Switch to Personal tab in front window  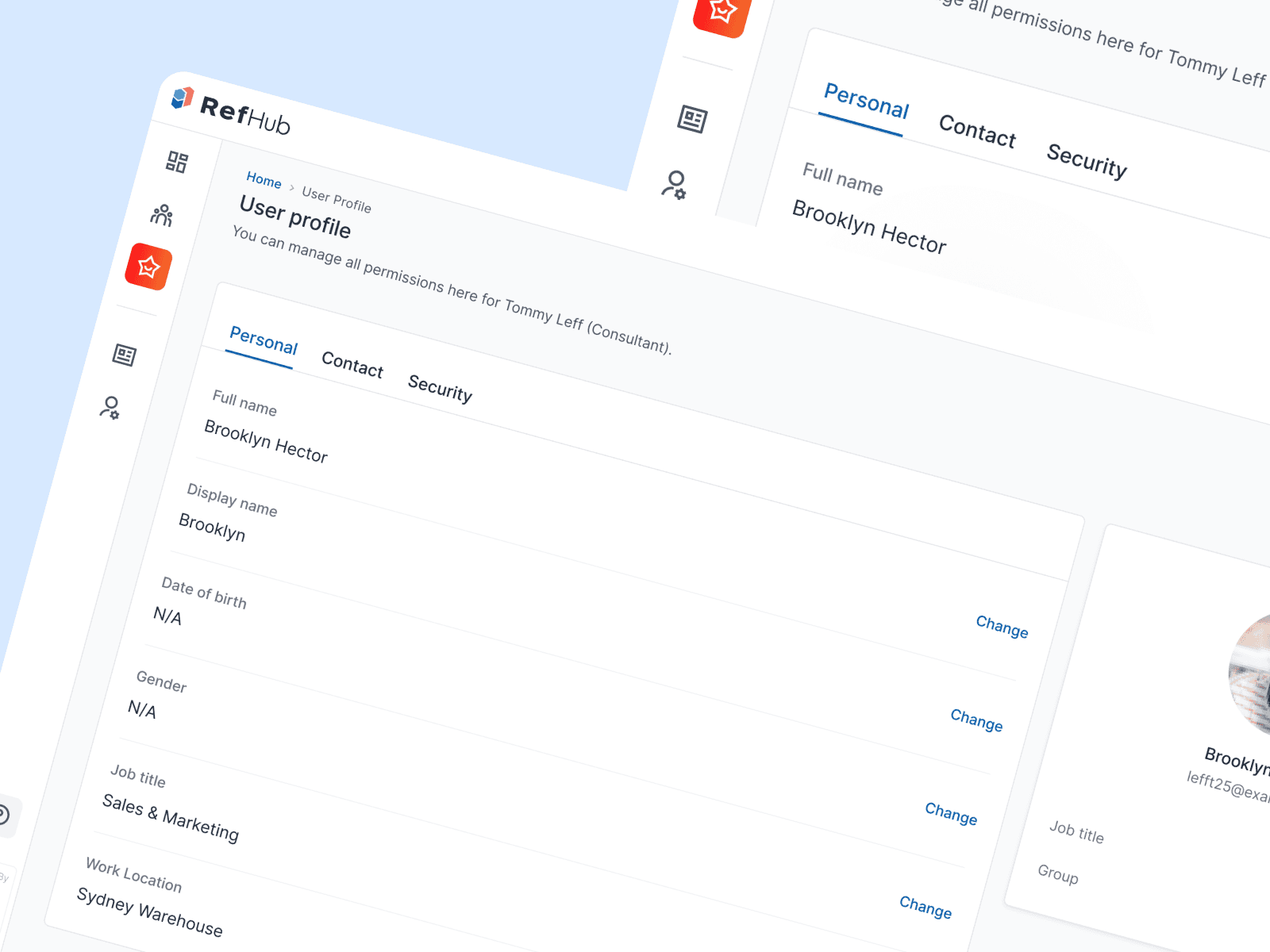click(264, 341)
